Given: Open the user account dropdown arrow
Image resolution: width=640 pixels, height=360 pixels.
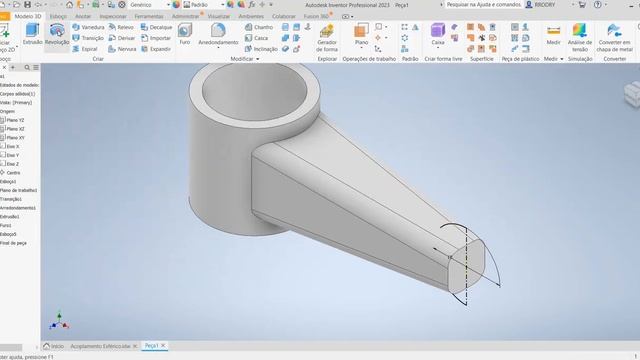Looking at the screenshot, I should 573,4.
